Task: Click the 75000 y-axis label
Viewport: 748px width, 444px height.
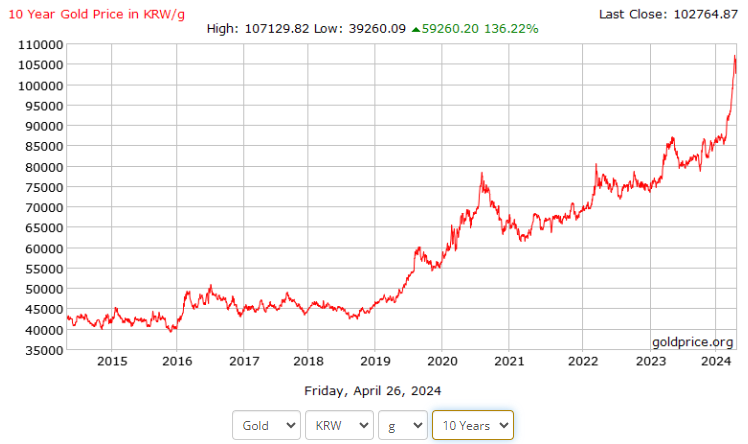Action: pyautogui.click(x=44, y=187)
